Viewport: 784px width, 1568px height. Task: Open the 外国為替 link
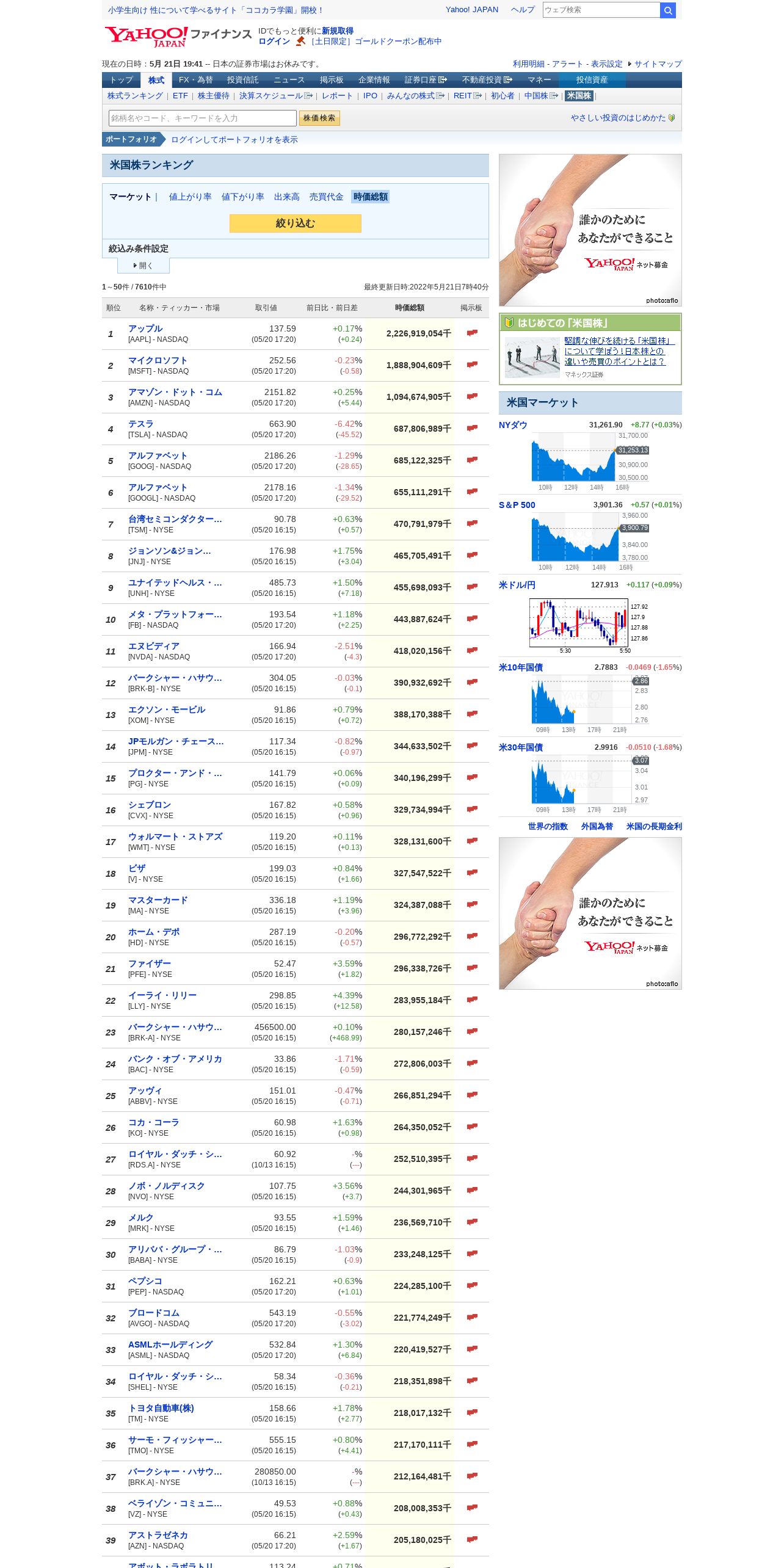pos(597,827)
